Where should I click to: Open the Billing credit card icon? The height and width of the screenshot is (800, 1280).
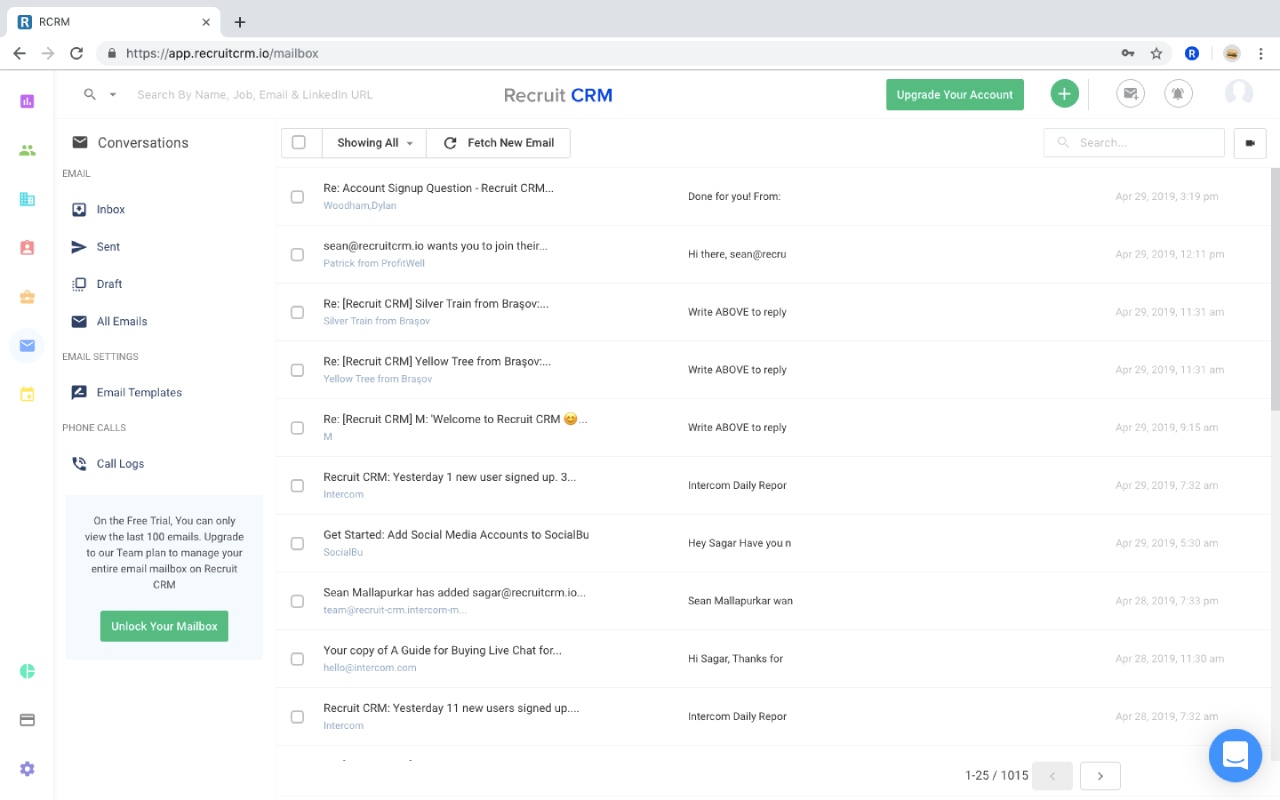[x=27, y=720]
